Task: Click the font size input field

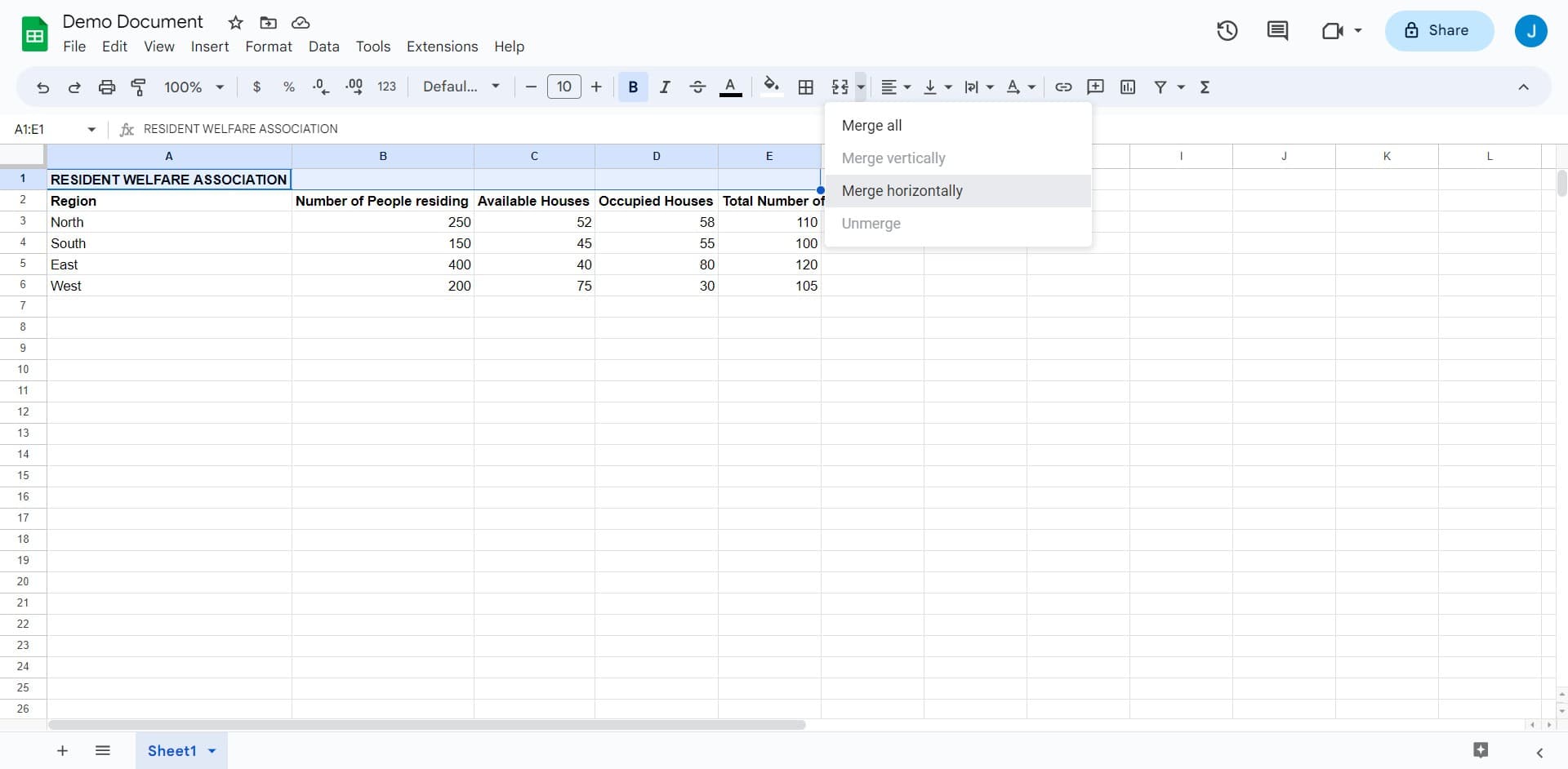Action: pyautogui.click(x=563, y=87)
